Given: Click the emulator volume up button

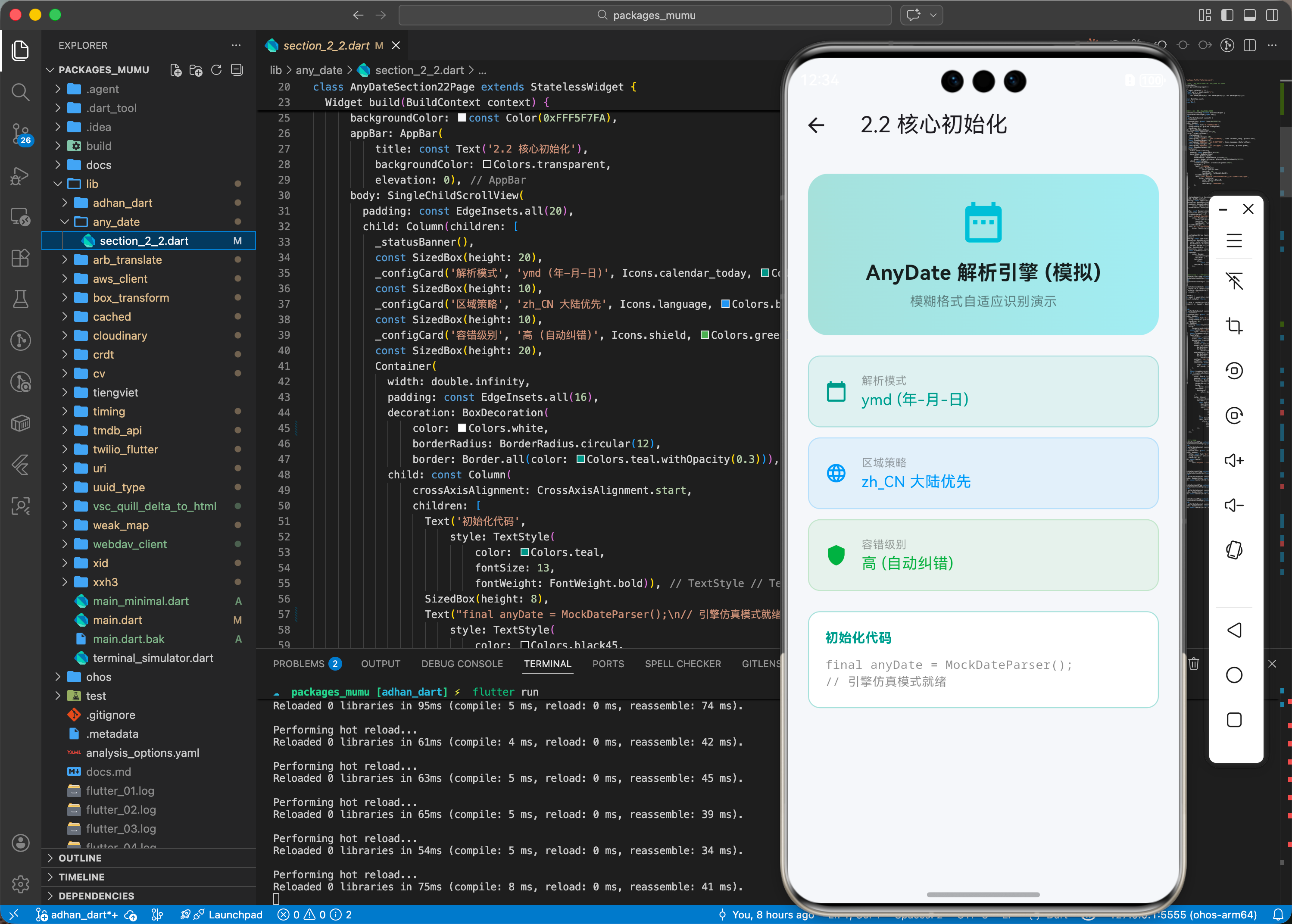Looking at the screenshot, I should [x=1234, y=460].
